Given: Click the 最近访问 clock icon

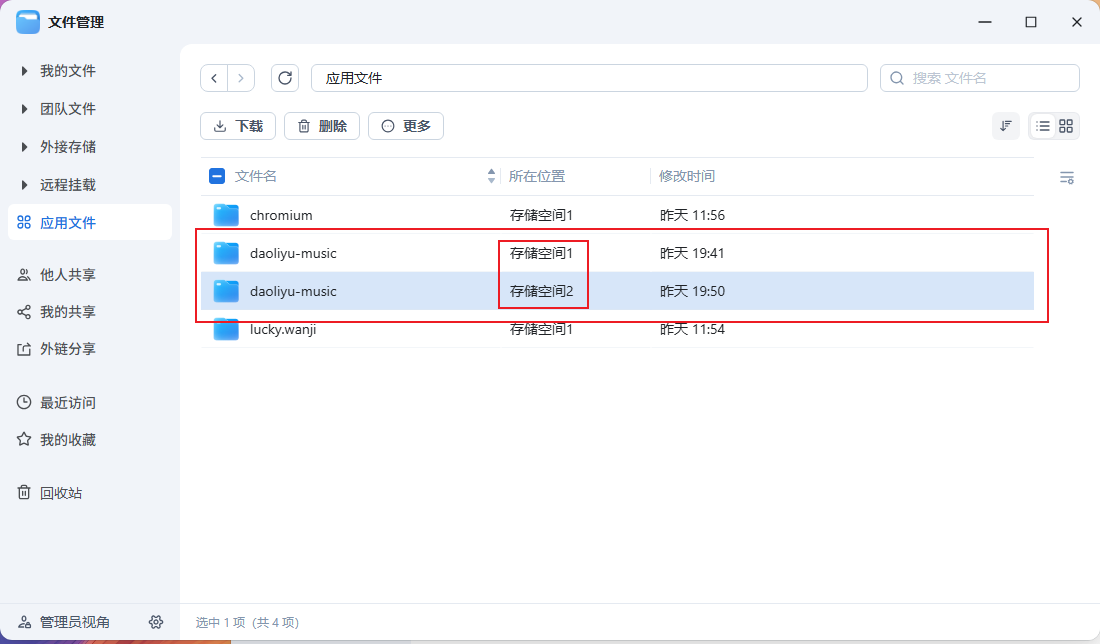Looking at the screenshot, I should click(x=24, y=403).
